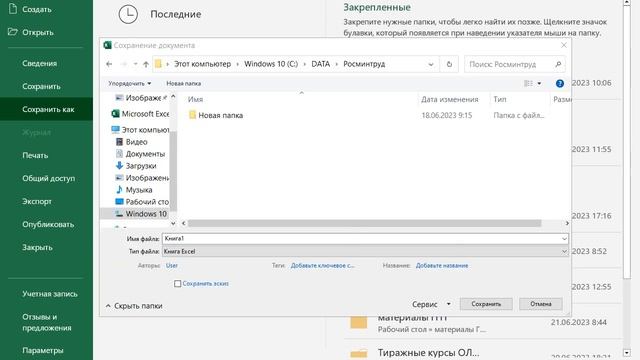Viewport: 640px width, 360px height.
Task: Click the file list scroll right arrow
Action: pyautogui.click(x=567, y=223)
